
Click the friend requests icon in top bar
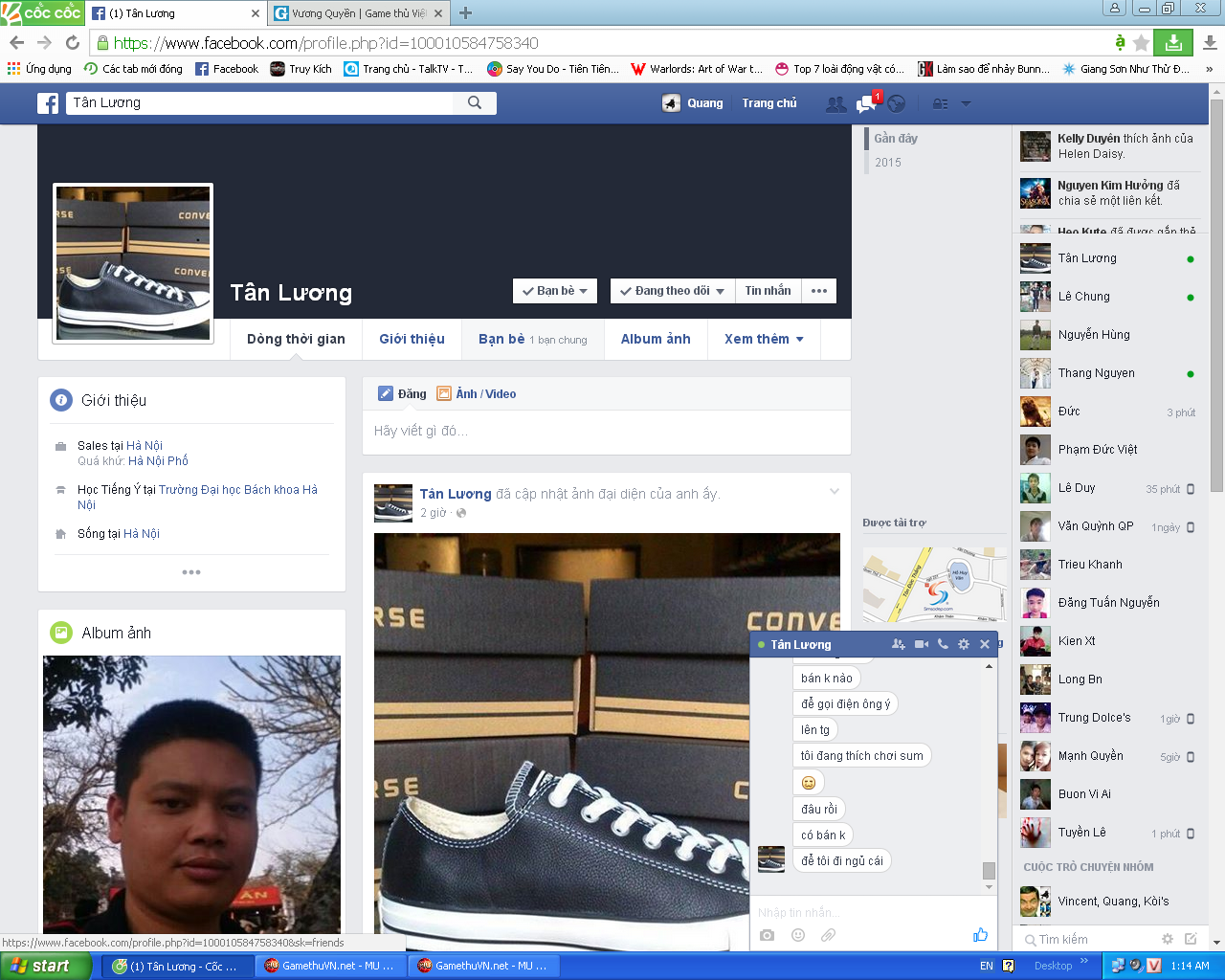point(835,103)
